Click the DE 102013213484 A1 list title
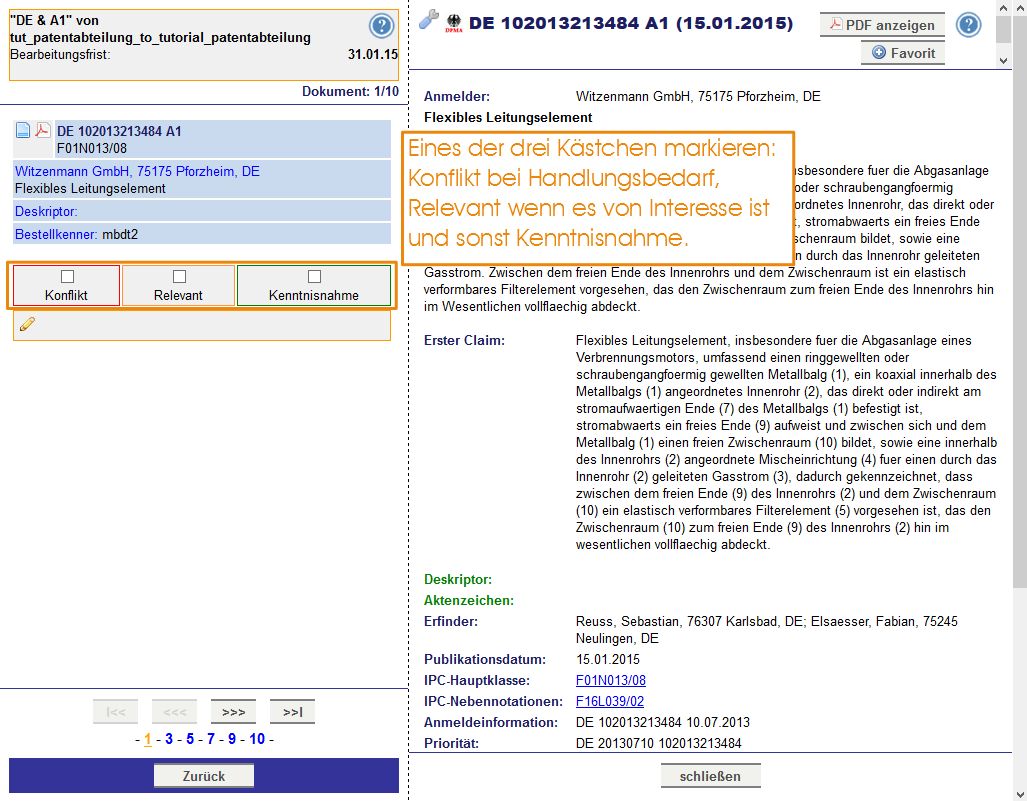This screenshot has width=1027, height=801. (x=119, y=131)
